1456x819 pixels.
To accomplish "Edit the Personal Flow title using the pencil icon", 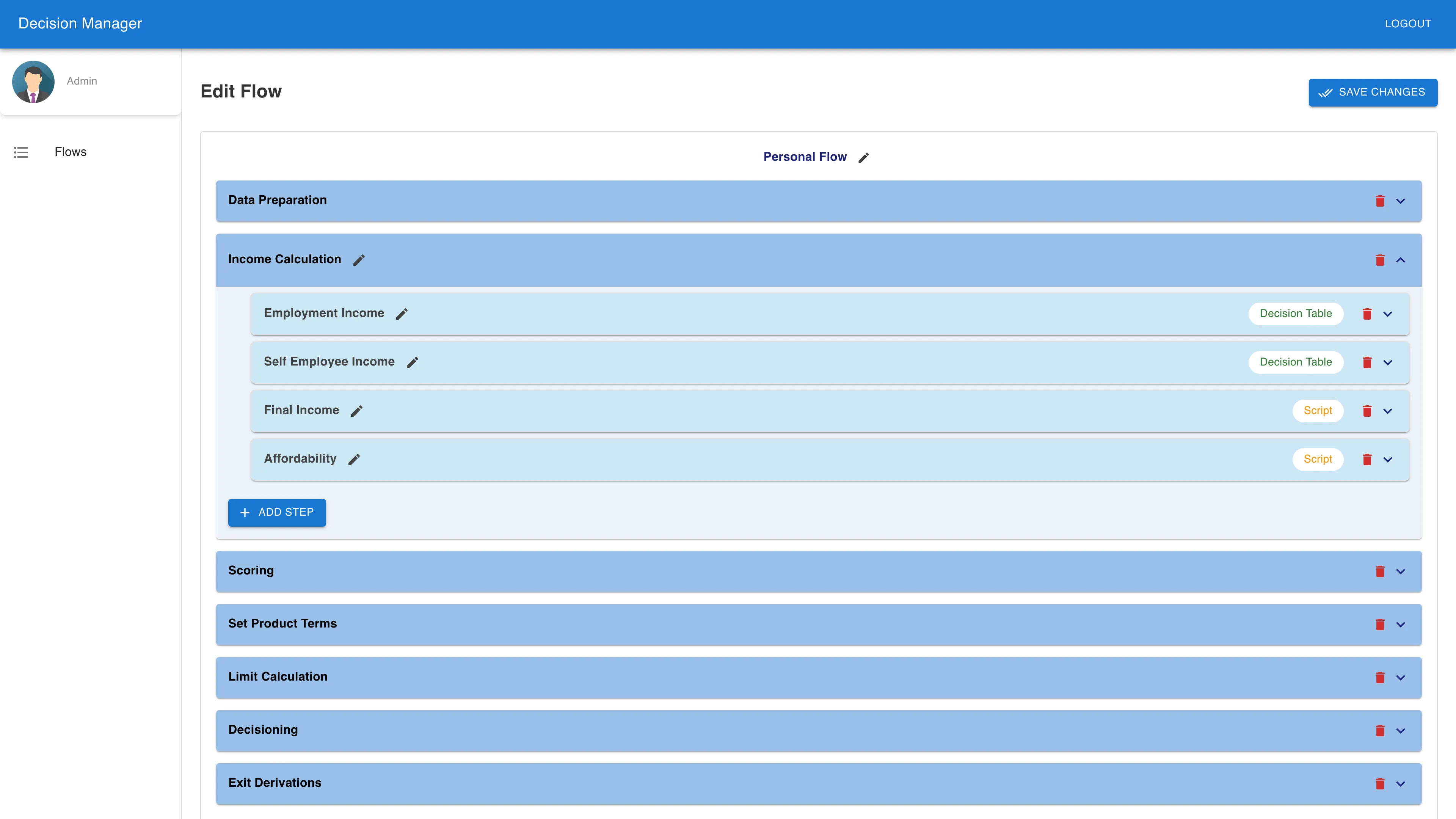I will (x=864, y=157).
